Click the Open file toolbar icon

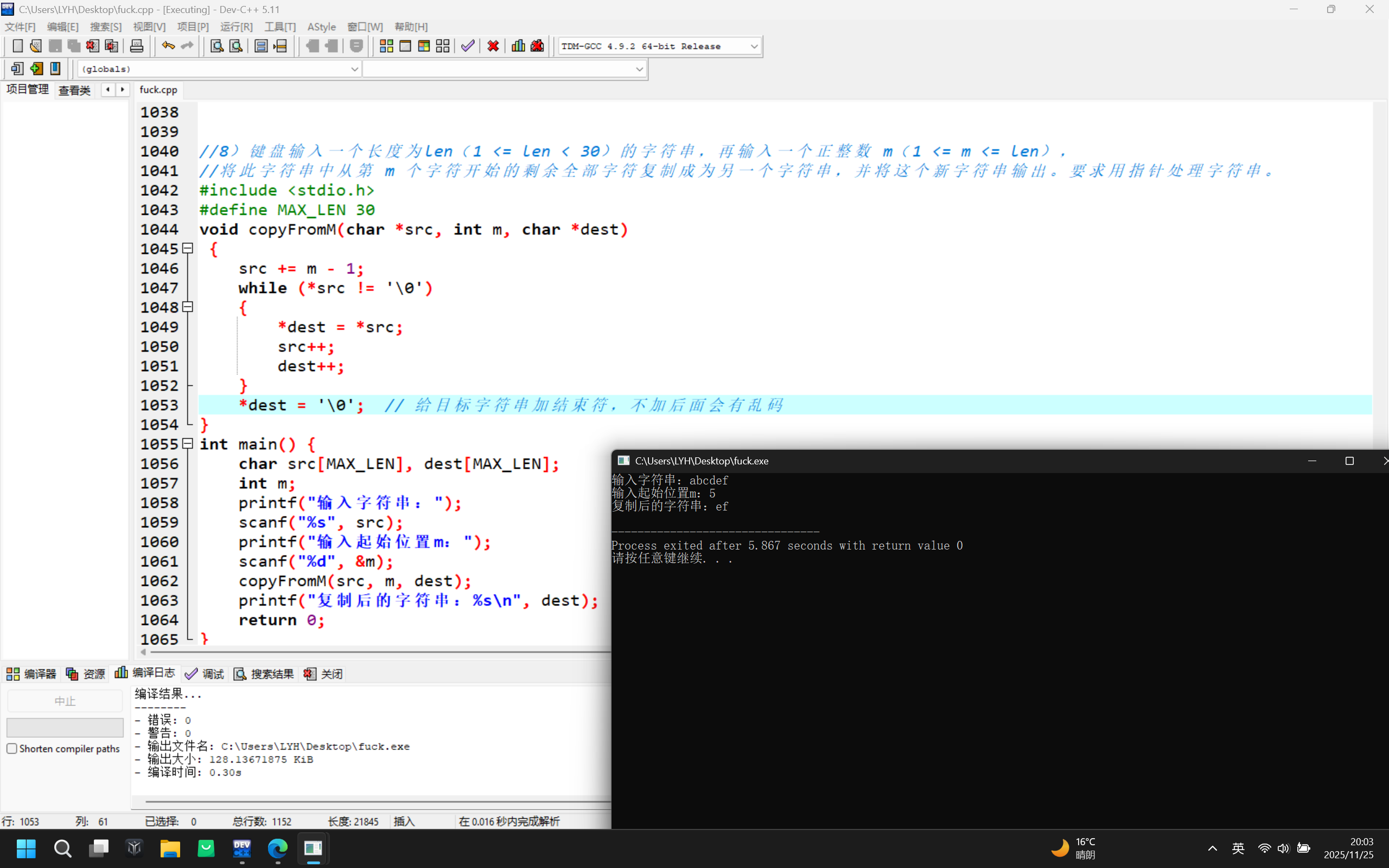pyautogui.click(x=36, y=46)
